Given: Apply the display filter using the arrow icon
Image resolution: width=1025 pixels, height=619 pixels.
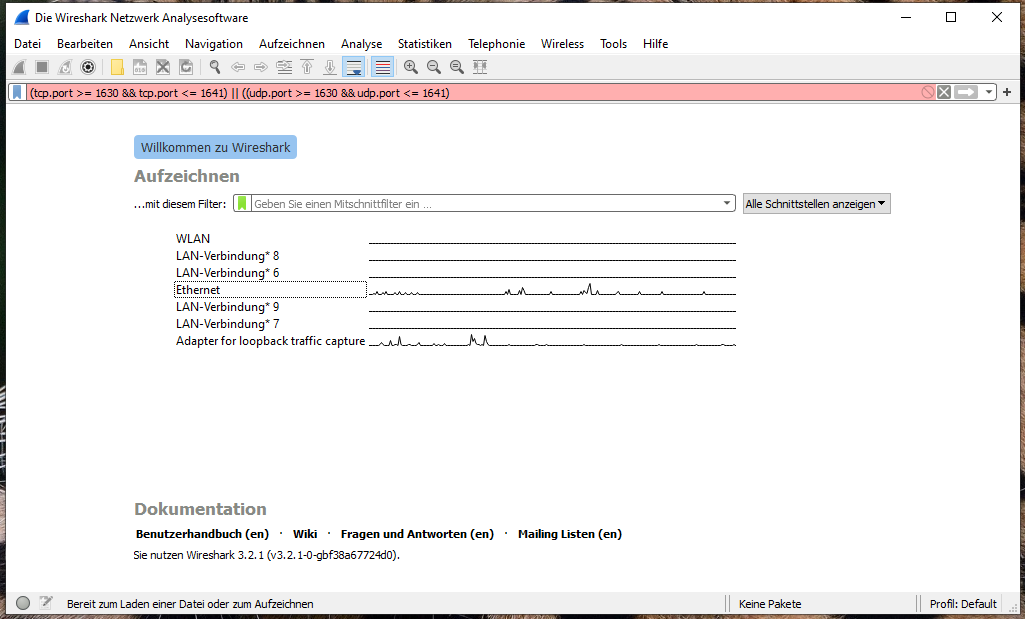Looking at the screenshot, I should (966, 92).
